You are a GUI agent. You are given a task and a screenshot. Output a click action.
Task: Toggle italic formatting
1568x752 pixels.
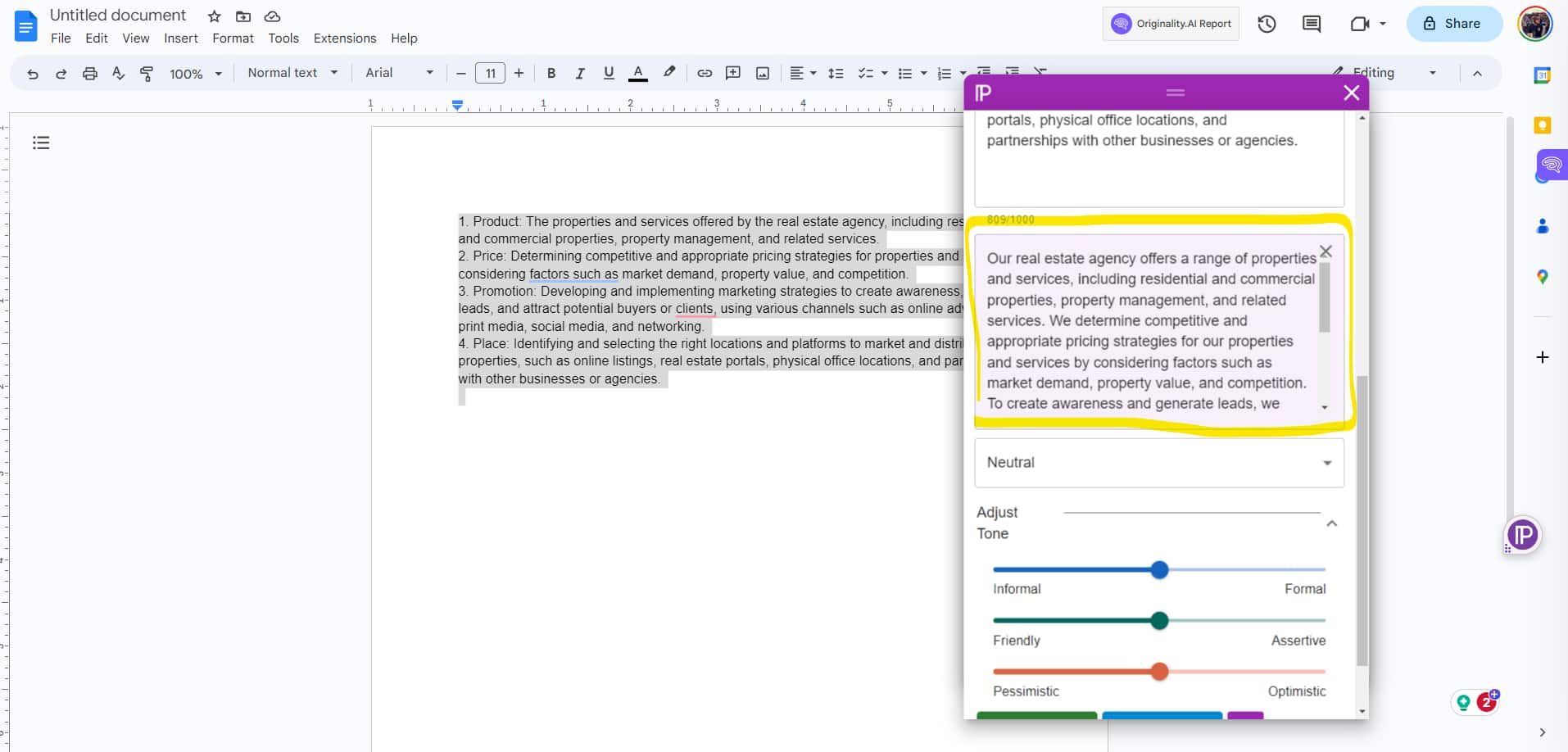pos(580,73)
